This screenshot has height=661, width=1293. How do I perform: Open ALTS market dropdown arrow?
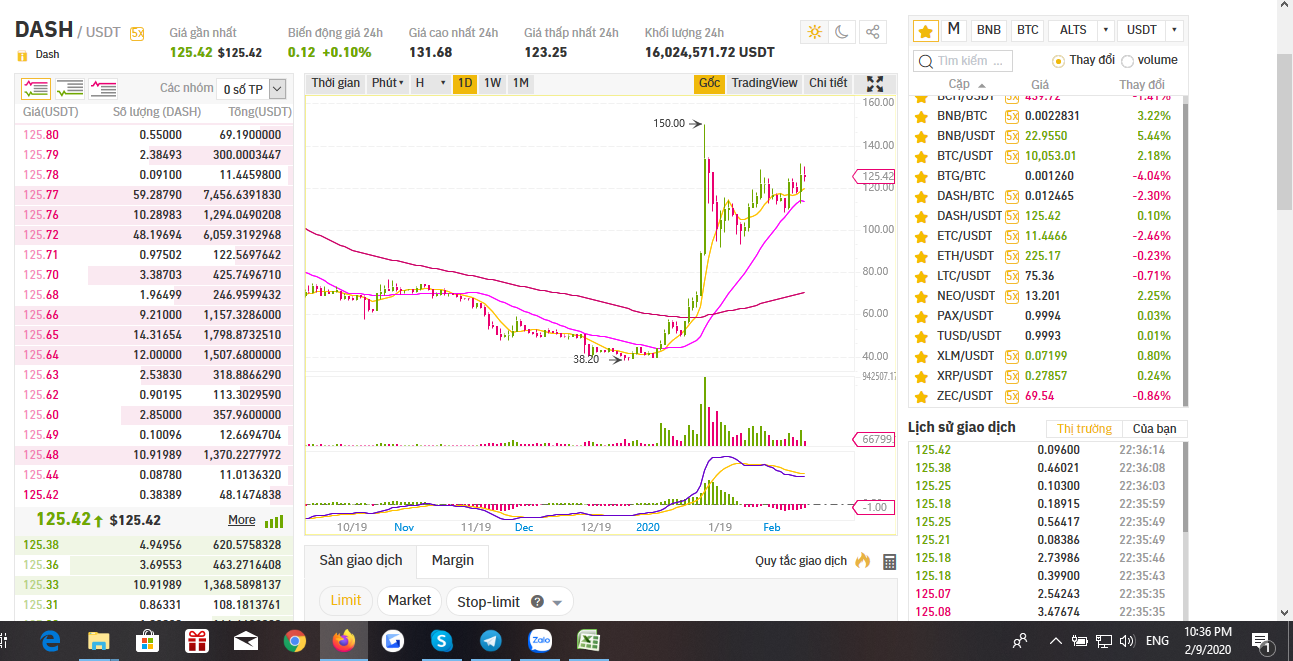[x=1104, y=30]
